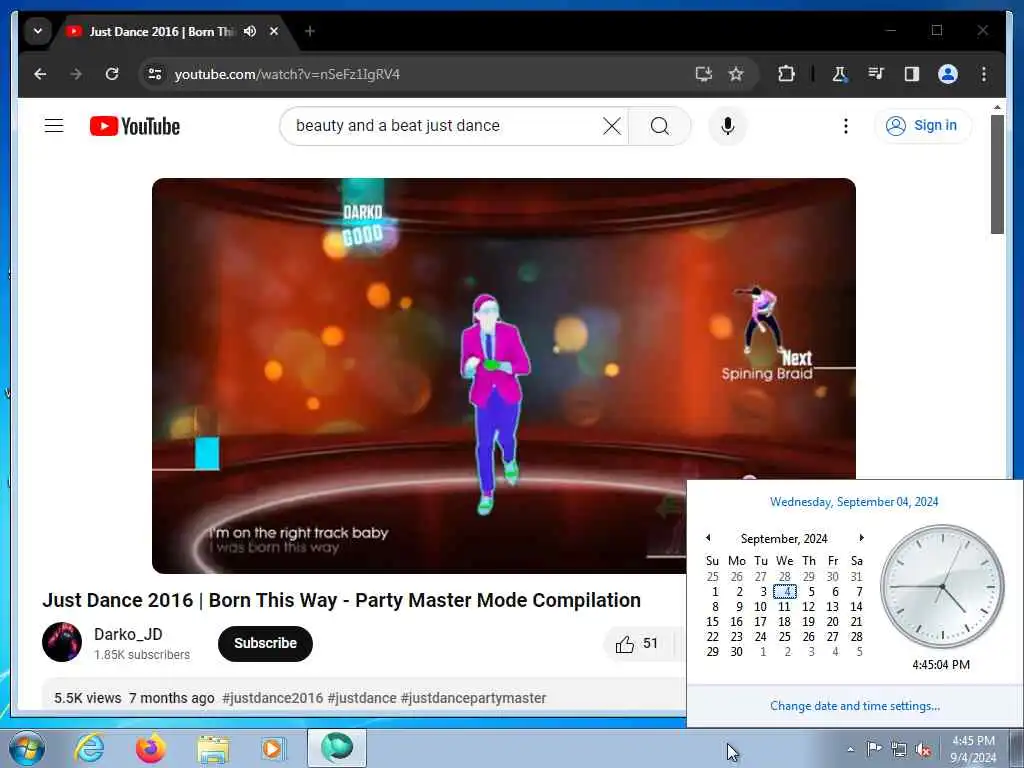Image resolution: width=1024 pixels, height=768 pixels.
Task: Install YouTube app icon in address bar
Action: pyautogui.click(x=703, y=74)
